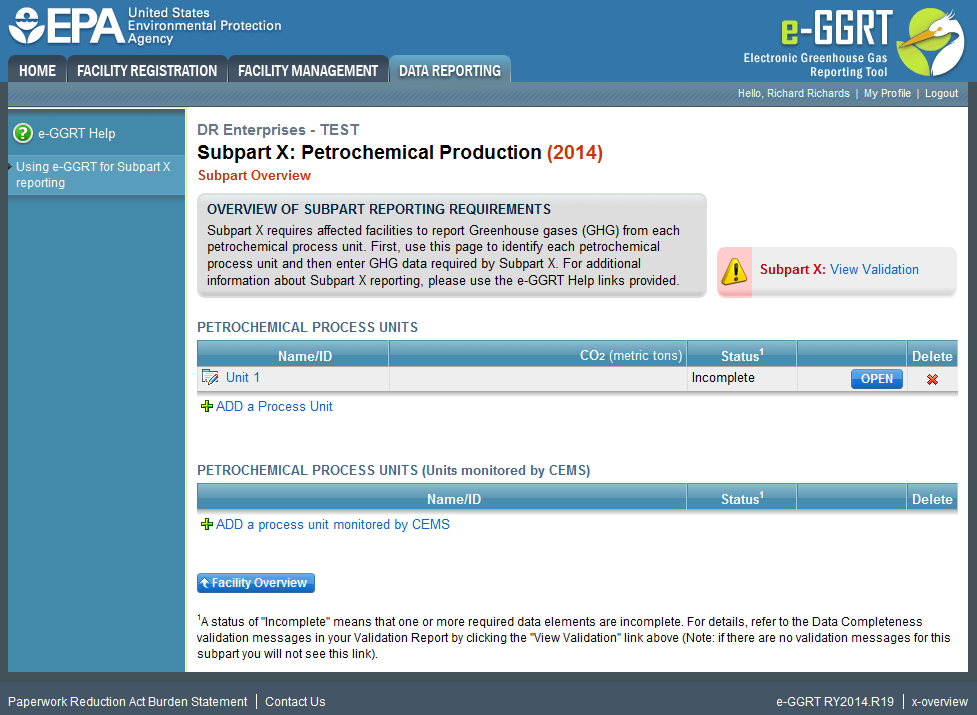This screenshot has height=715, width=977.
Task: Click the Subpart Overview heading text
Action: click(x=254, y=176)
